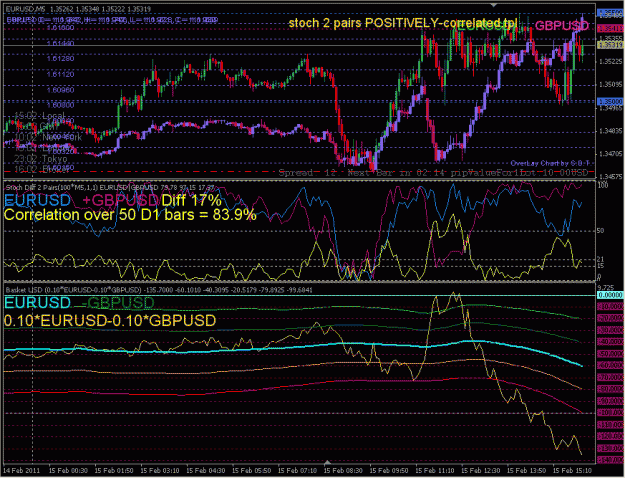The height and width of the screenshot is (478, 625).
Task: Click the 50 level on the stochastic scale
Action: [601, 231]
